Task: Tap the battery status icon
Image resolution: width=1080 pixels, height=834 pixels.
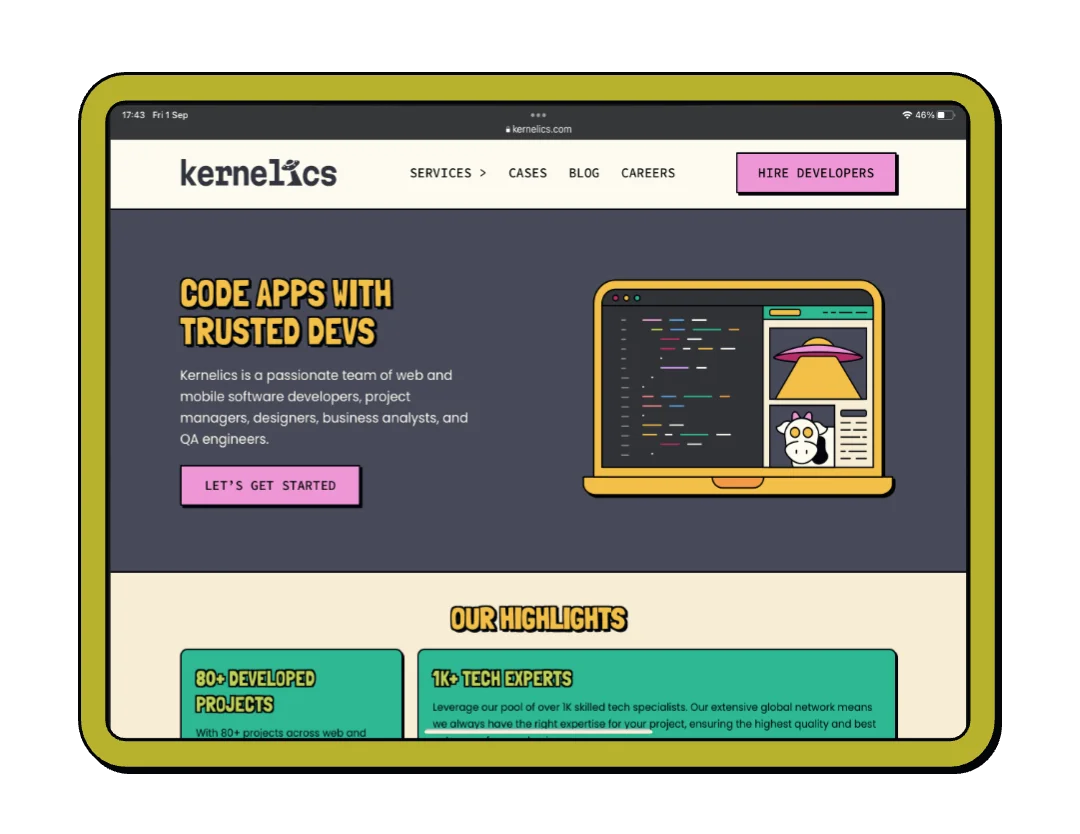Action: pyautogui.click(x=945, y=115)
